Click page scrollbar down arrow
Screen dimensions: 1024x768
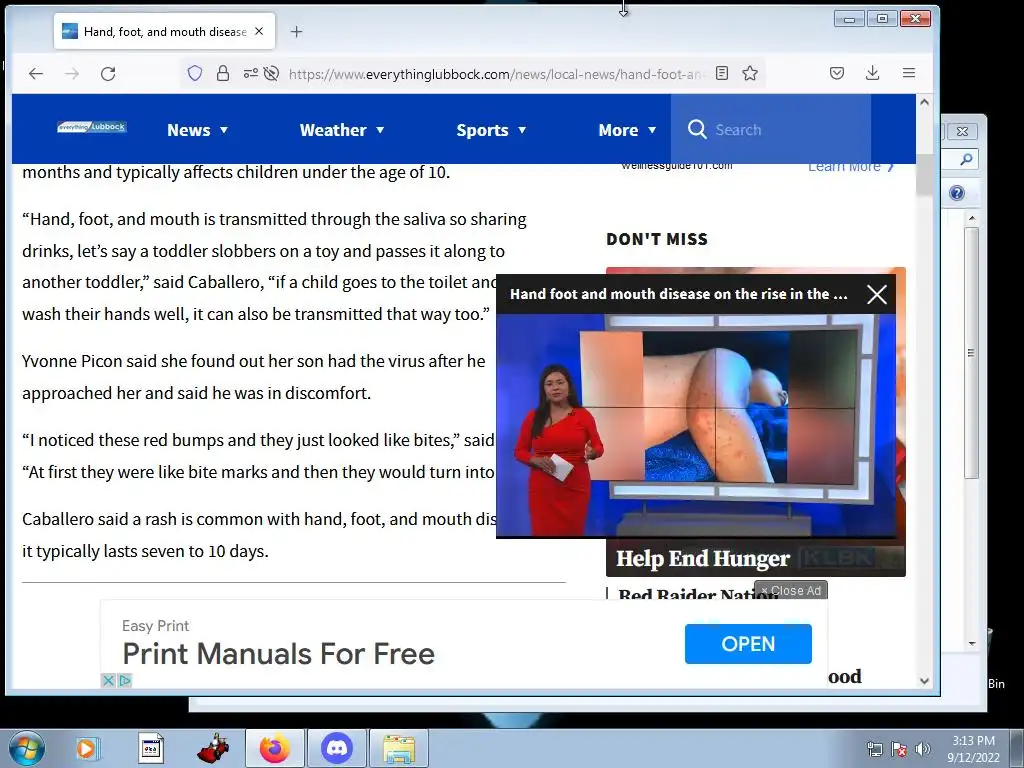[923, 680]
